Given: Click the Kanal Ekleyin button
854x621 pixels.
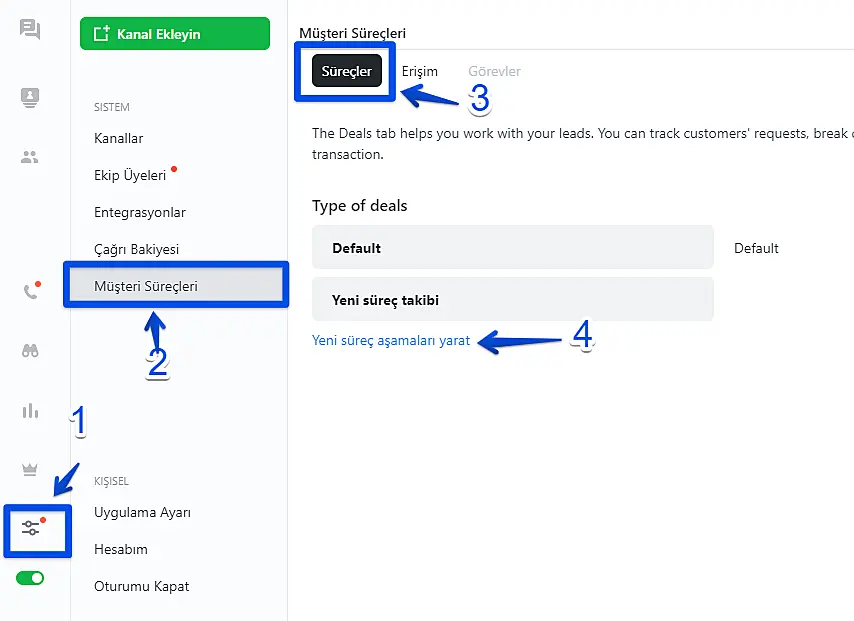Looking at the screenshot, I should (x=175, y=34).
